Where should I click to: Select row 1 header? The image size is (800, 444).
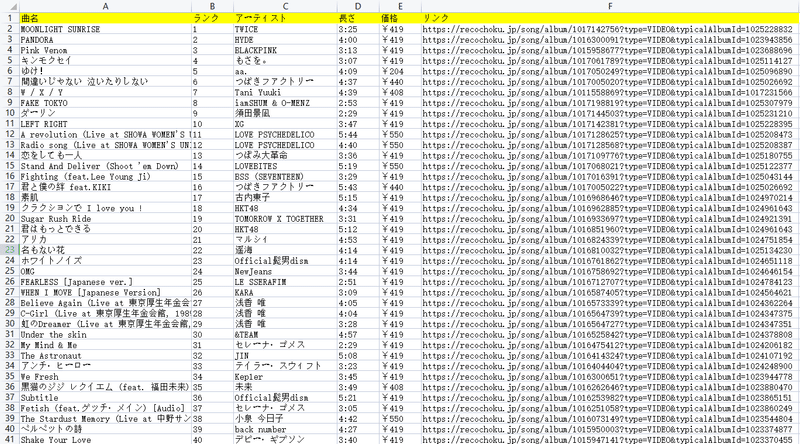tap(10, 18)
